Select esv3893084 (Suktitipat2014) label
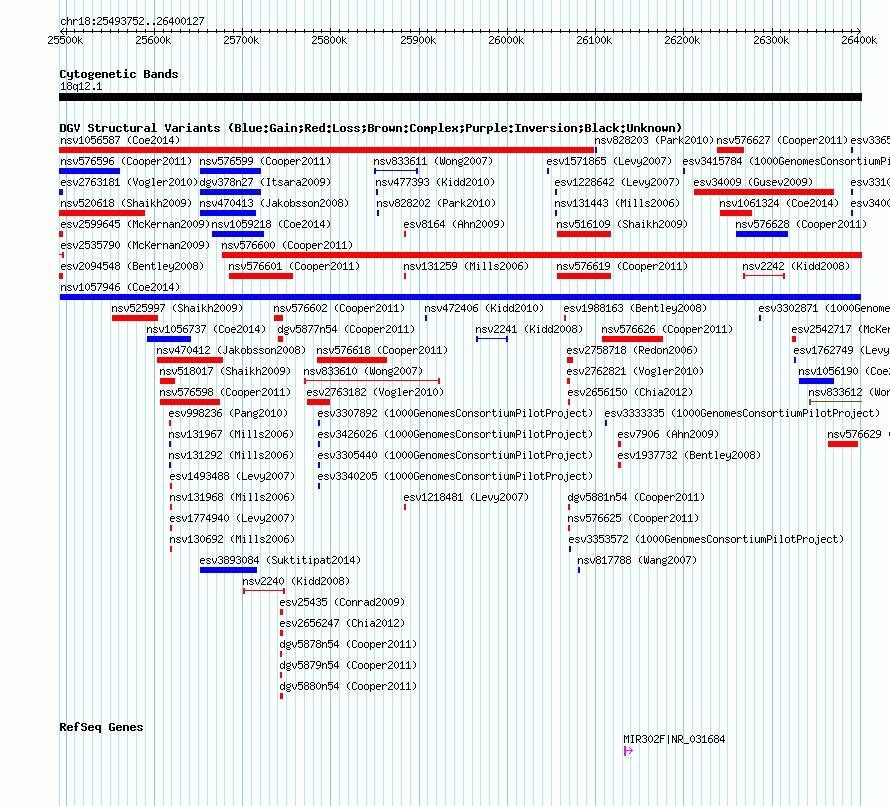Screen dimensions: 890x806 point(280,560)
